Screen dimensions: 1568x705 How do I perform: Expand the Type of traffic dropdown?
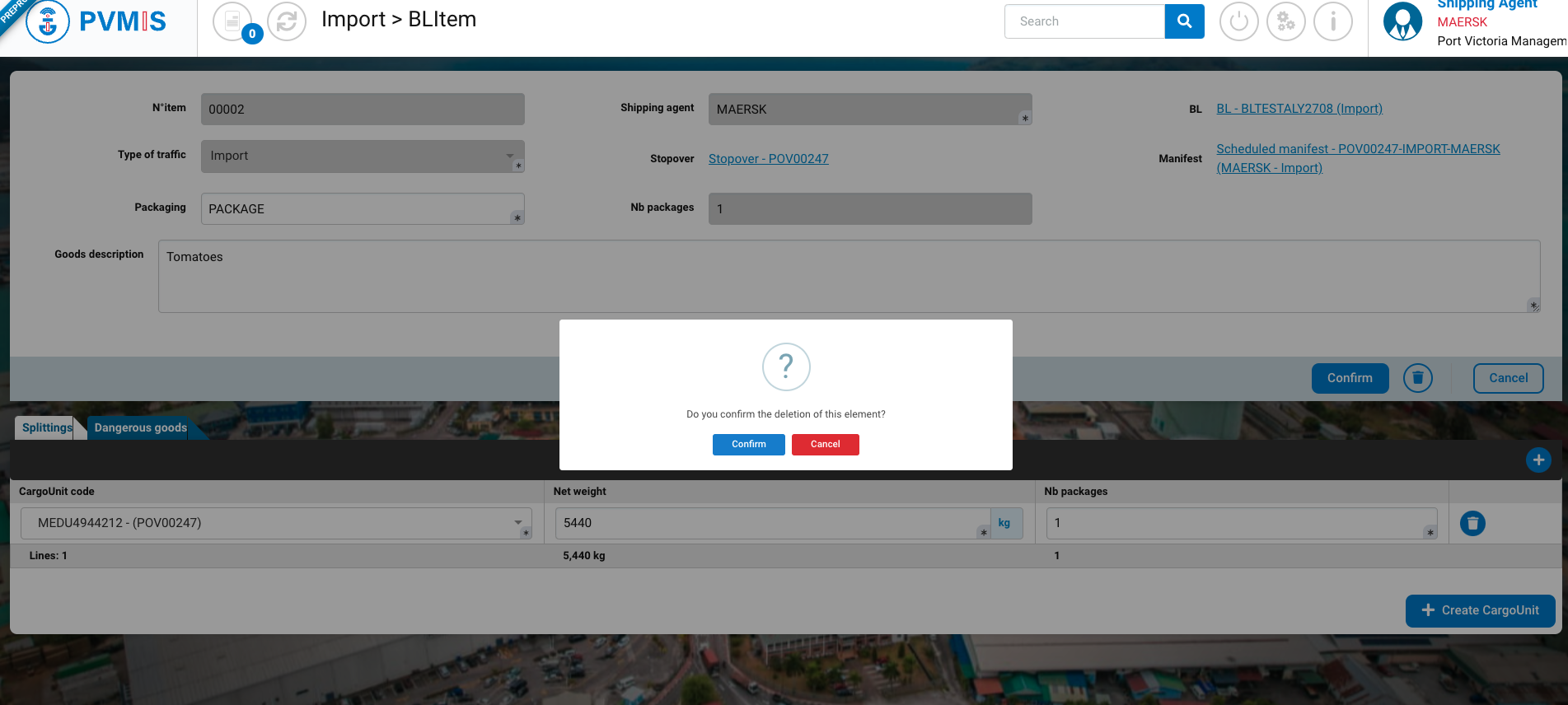(510, 156)
